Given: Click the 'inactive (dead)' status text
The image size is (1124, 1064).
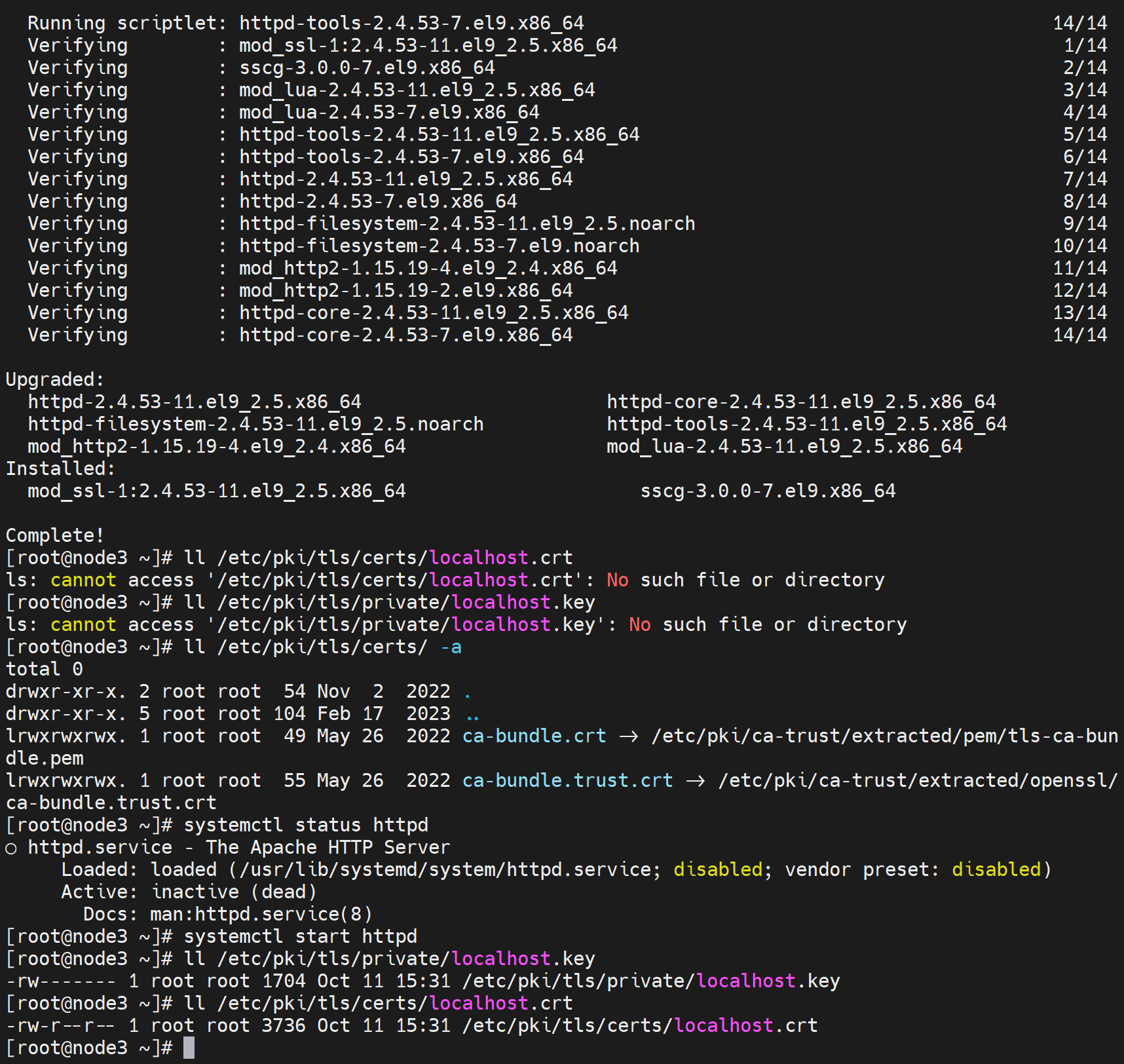Looking at the screenshot, I should pos(234,892).
